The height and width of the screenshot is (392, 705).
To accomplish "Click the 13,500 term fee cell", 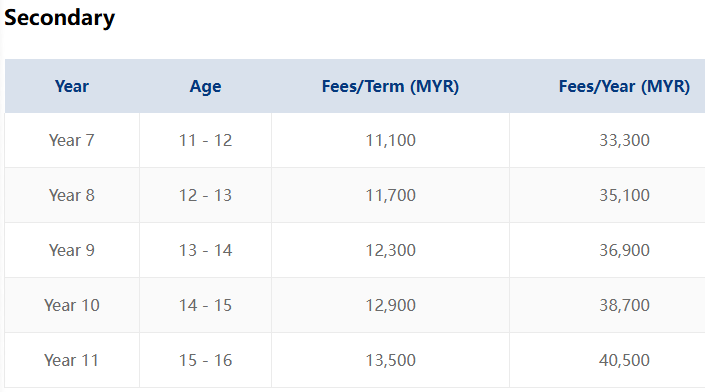I will pyautogui.click(x=390, y=360).
